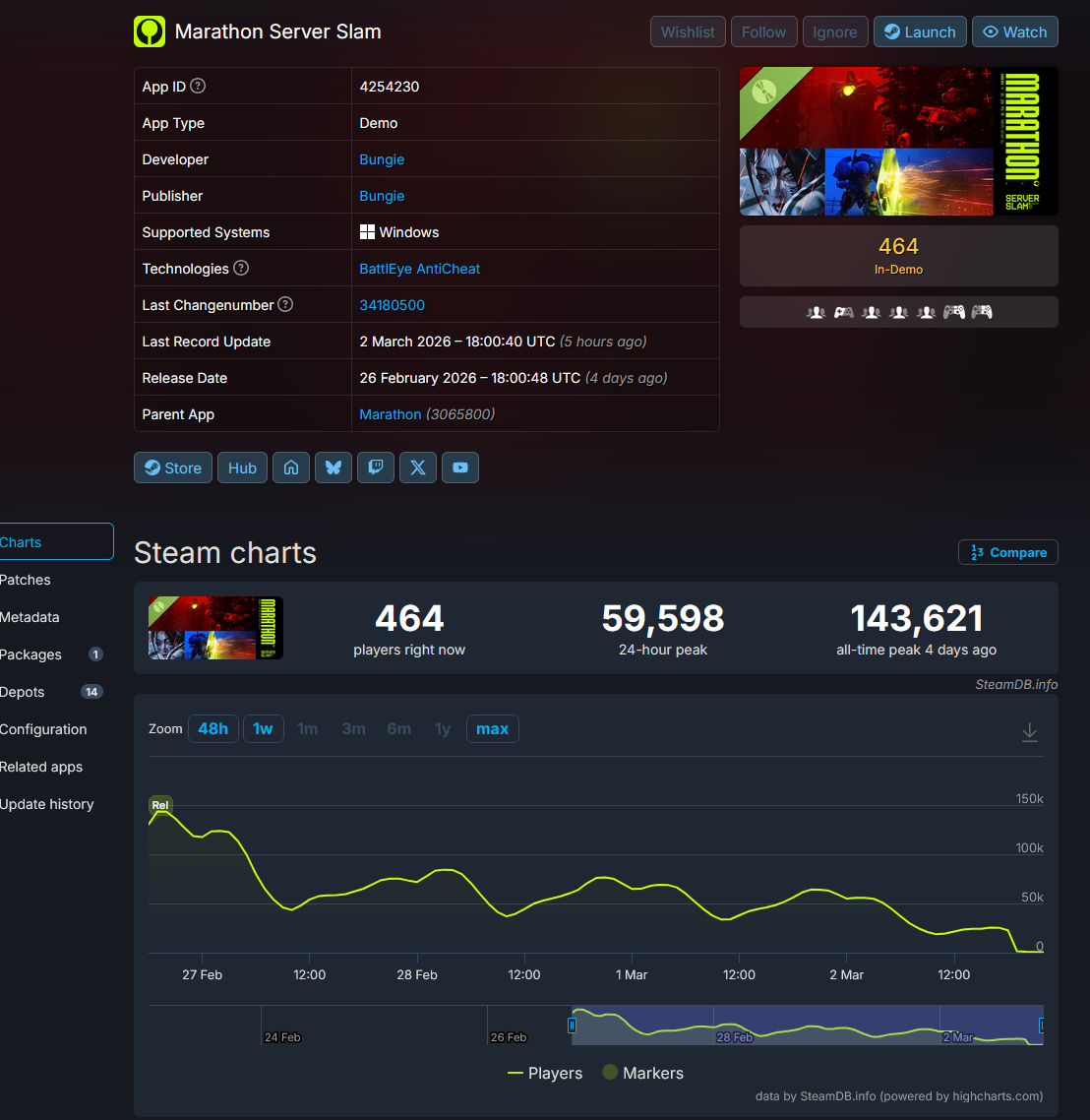The height and width of the screenshot is (1120, 1090).
Task: Set chart zoom to 1m
Action: point(308,728)
